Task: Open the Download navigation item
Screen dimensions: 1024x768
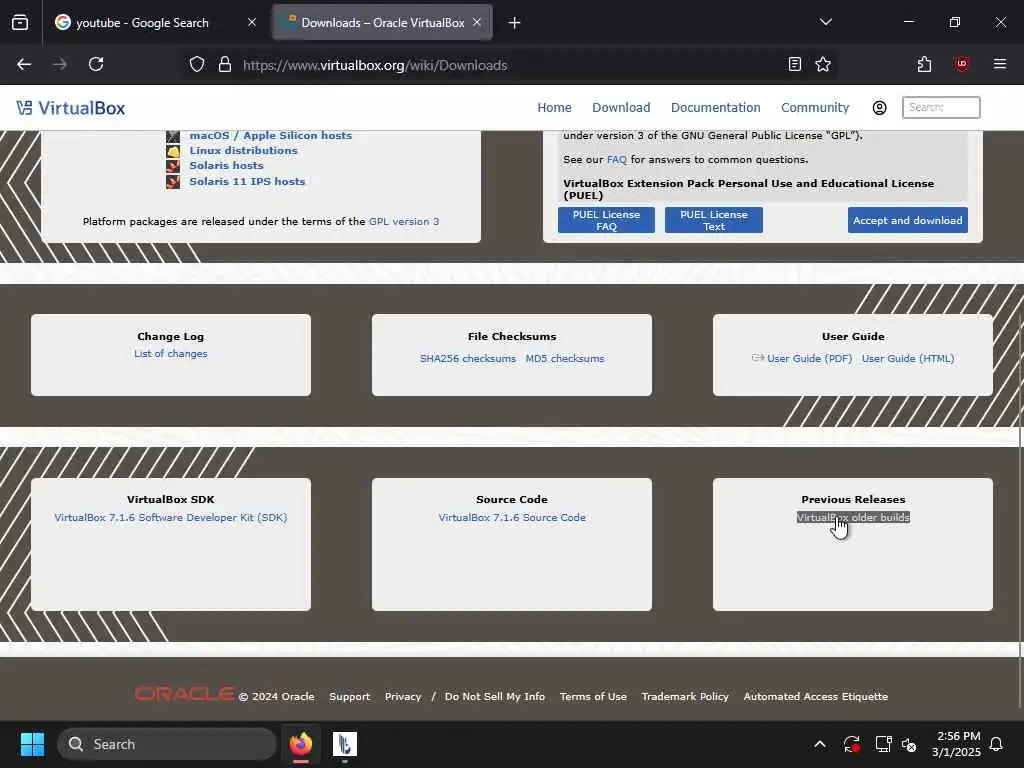Action: pos(621,107)
